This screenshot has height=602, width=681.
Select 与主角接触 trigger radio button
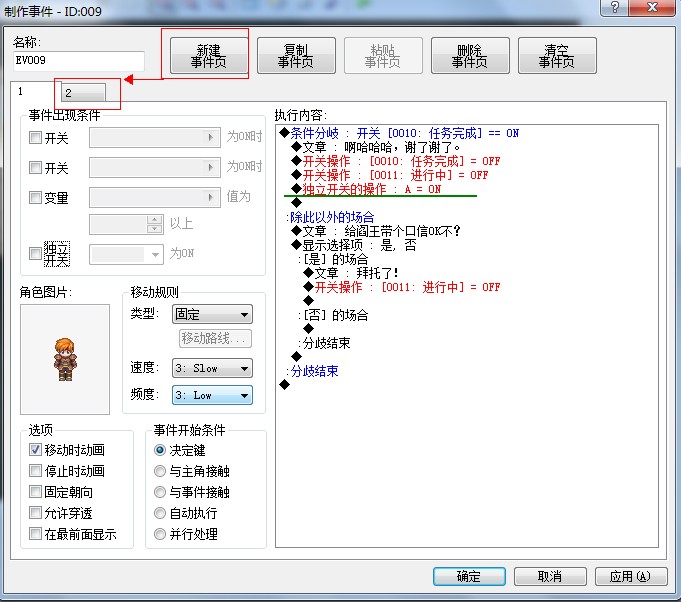click(x=160, y=471)
